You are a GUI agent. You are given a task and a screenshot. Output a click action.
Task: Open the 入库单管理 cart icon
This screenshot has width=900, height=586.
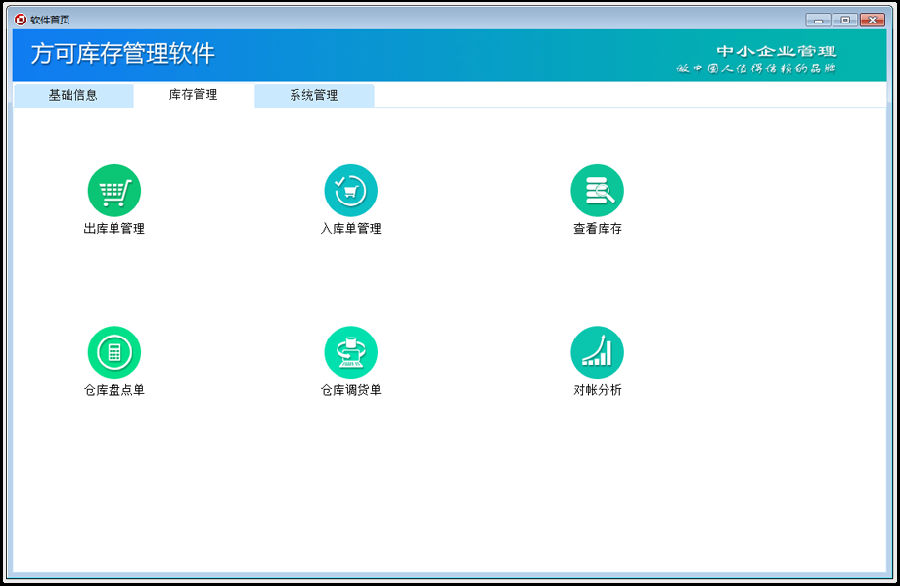350,190
